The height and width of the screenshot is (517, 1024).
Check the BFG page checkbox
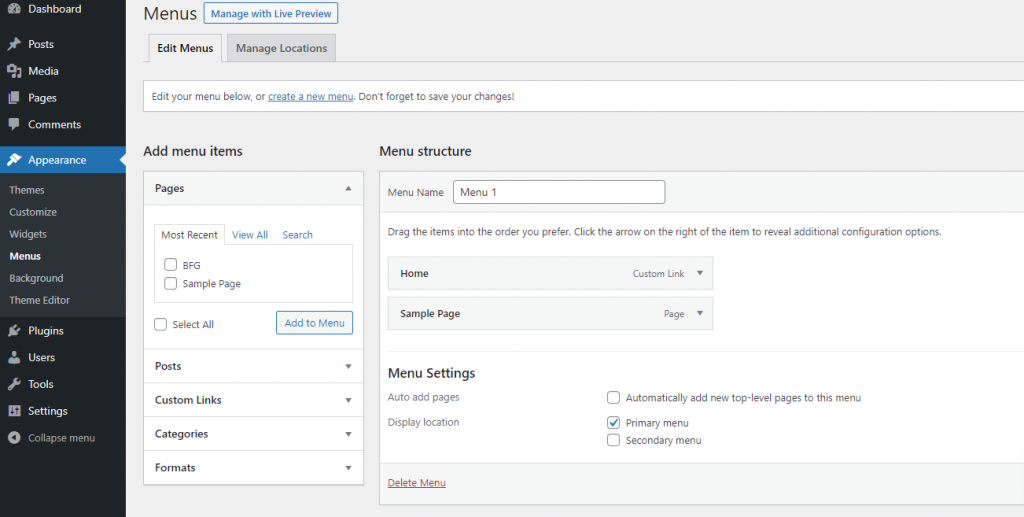coord(171,266)
